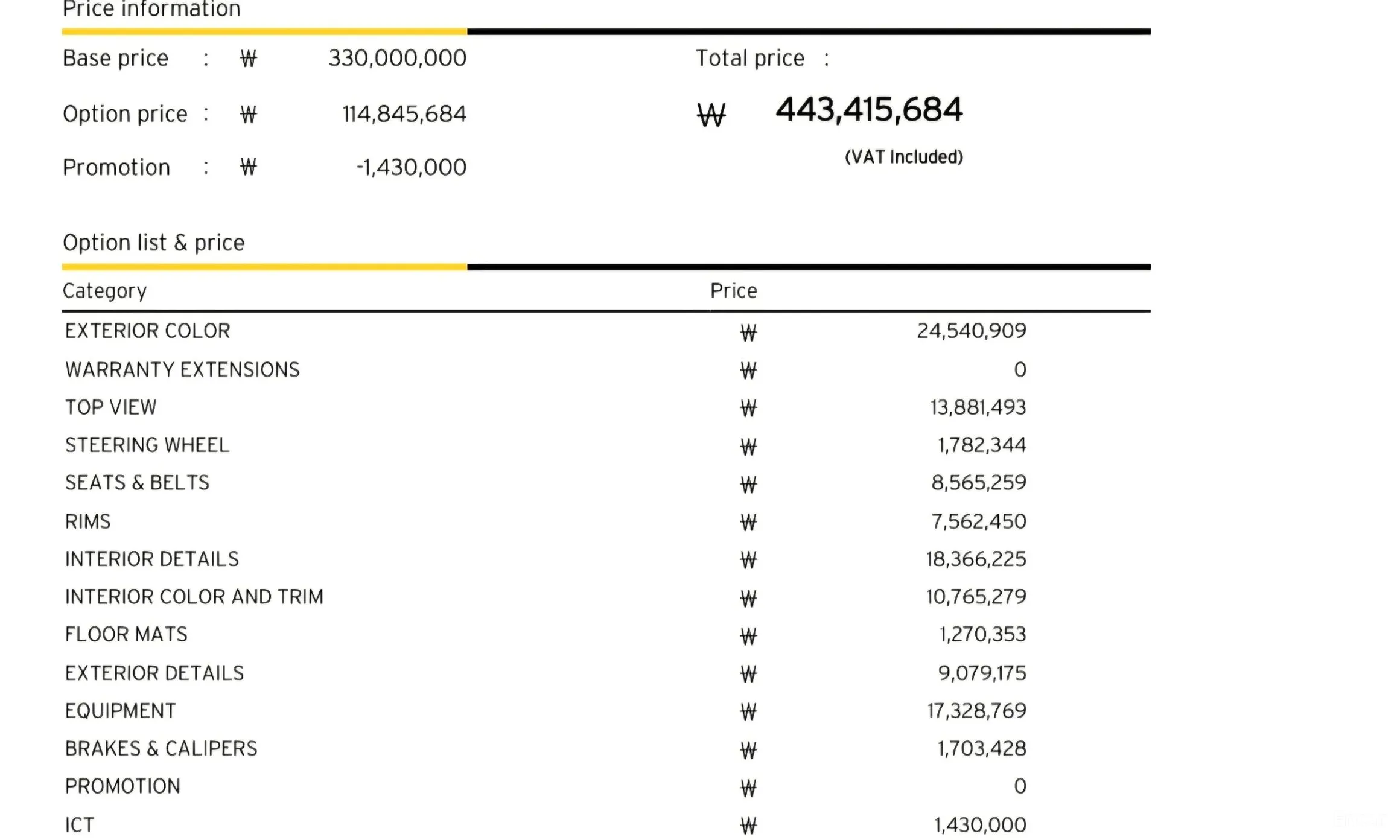
Task: Click the Option list & price heading
Action: [x=154, y=243]
